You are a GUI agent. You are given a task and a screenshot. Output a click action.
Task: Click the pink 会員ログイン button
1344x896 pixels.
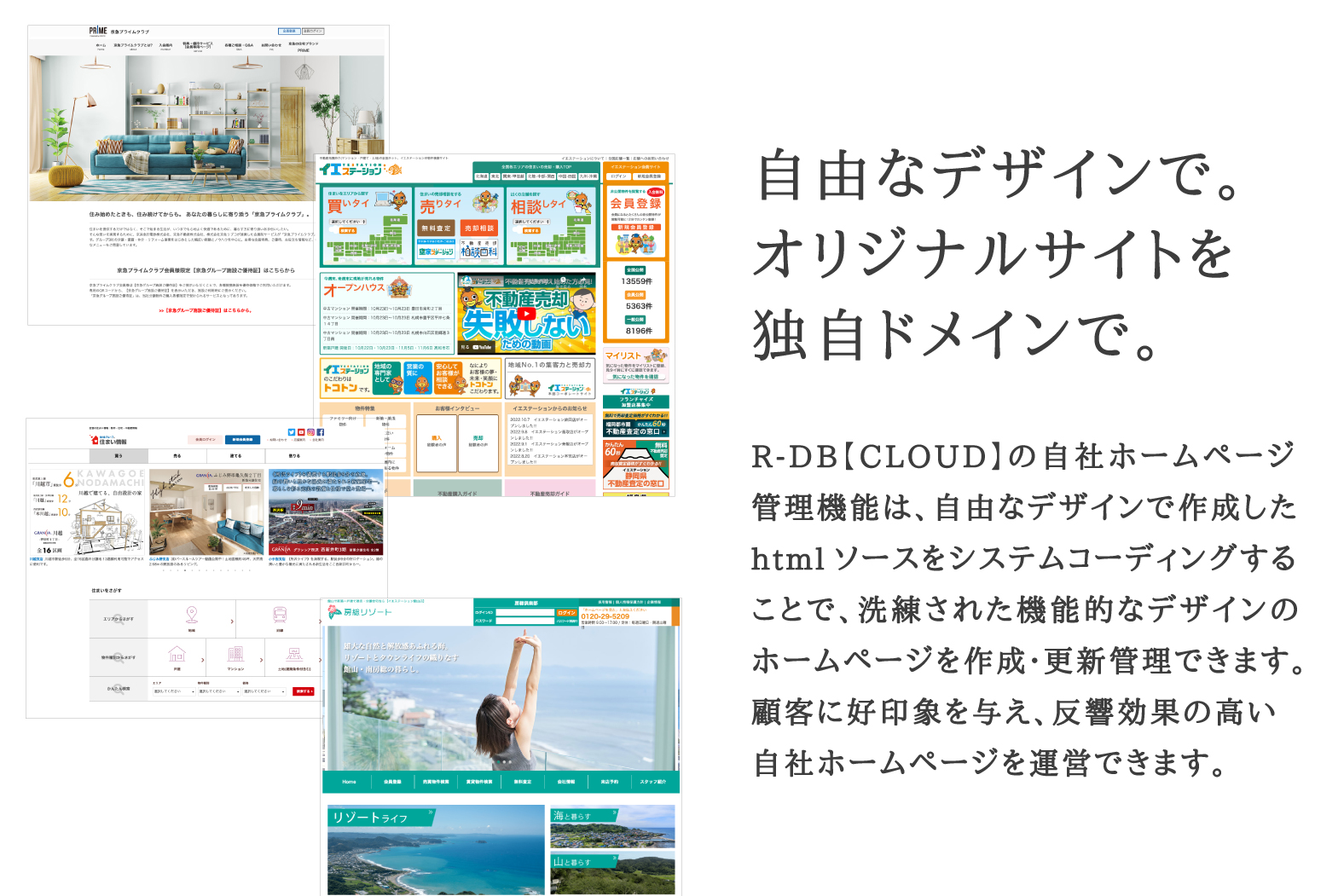[206, 440]
